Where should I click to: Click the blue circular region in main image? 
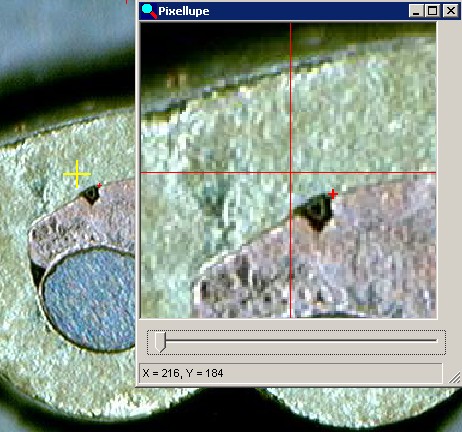pos(90,299)
